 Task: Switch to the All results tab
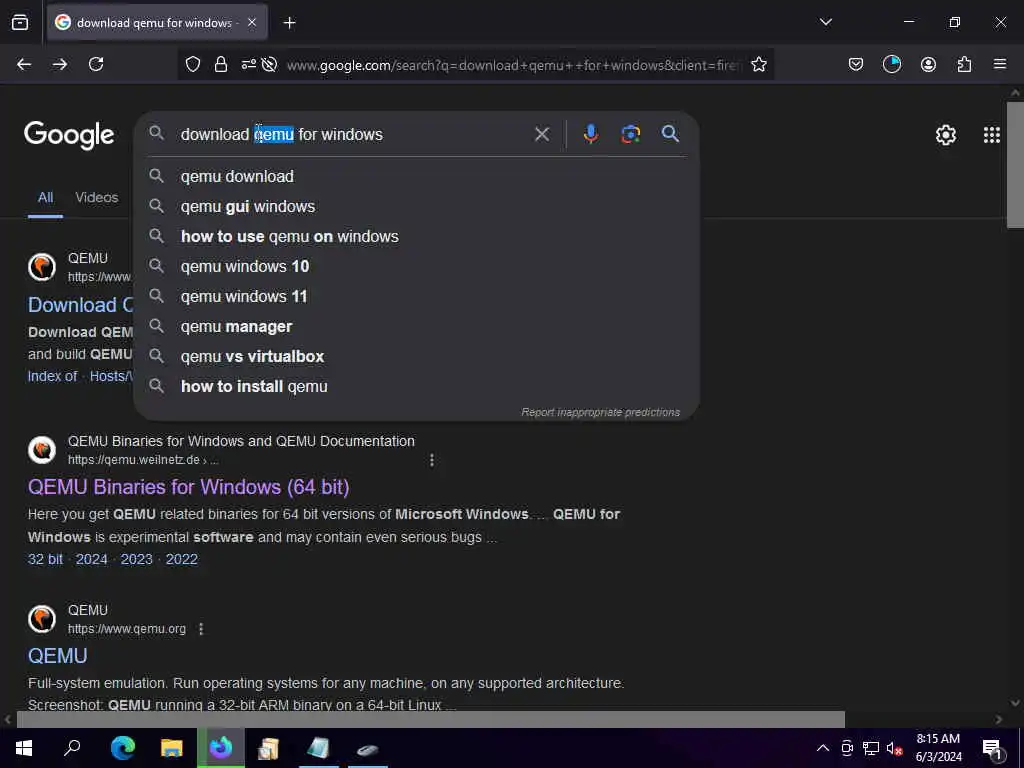click(45, 197)
